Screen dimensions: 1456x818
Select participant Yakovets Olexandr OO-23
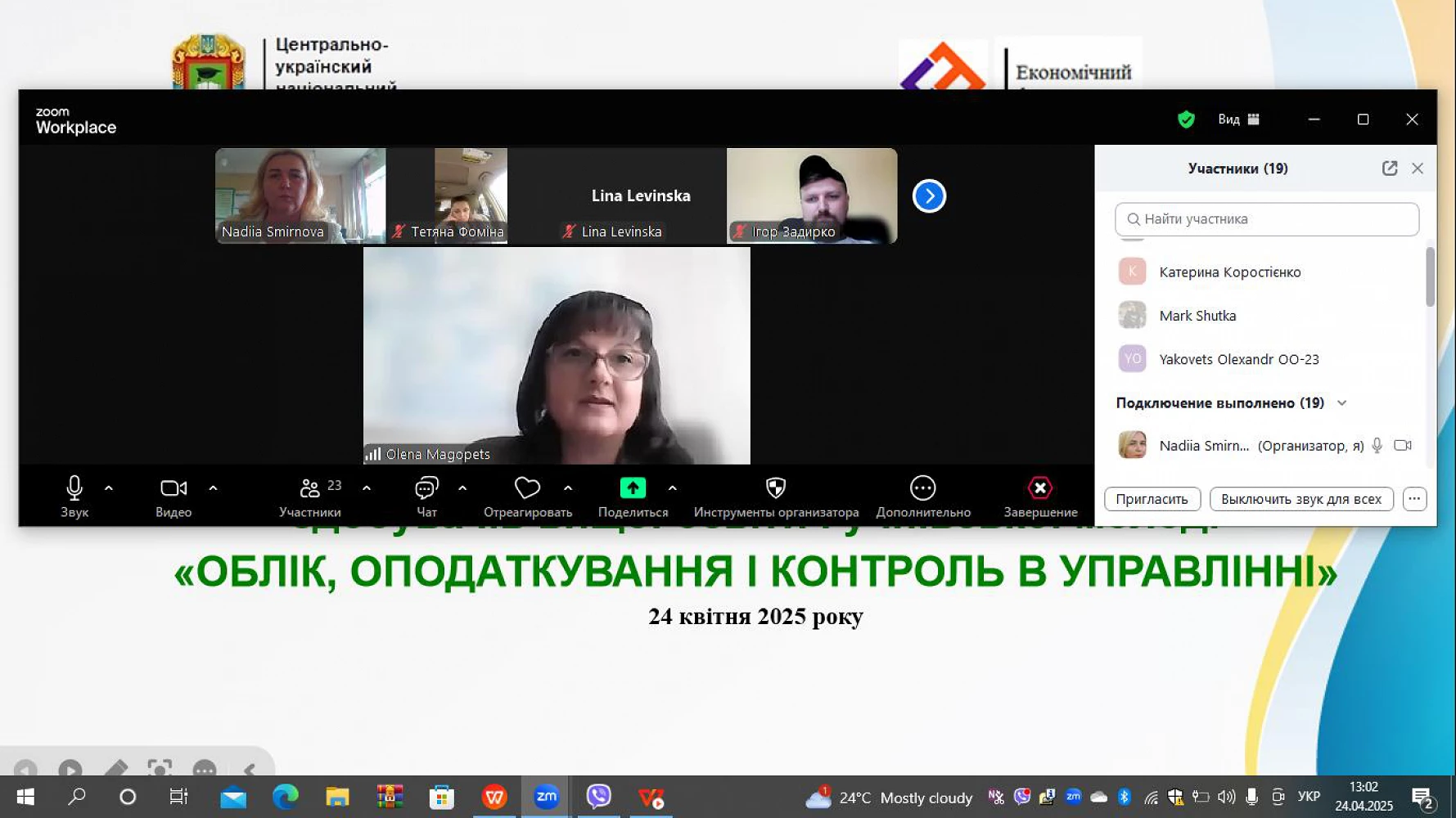pos(1267,358)
